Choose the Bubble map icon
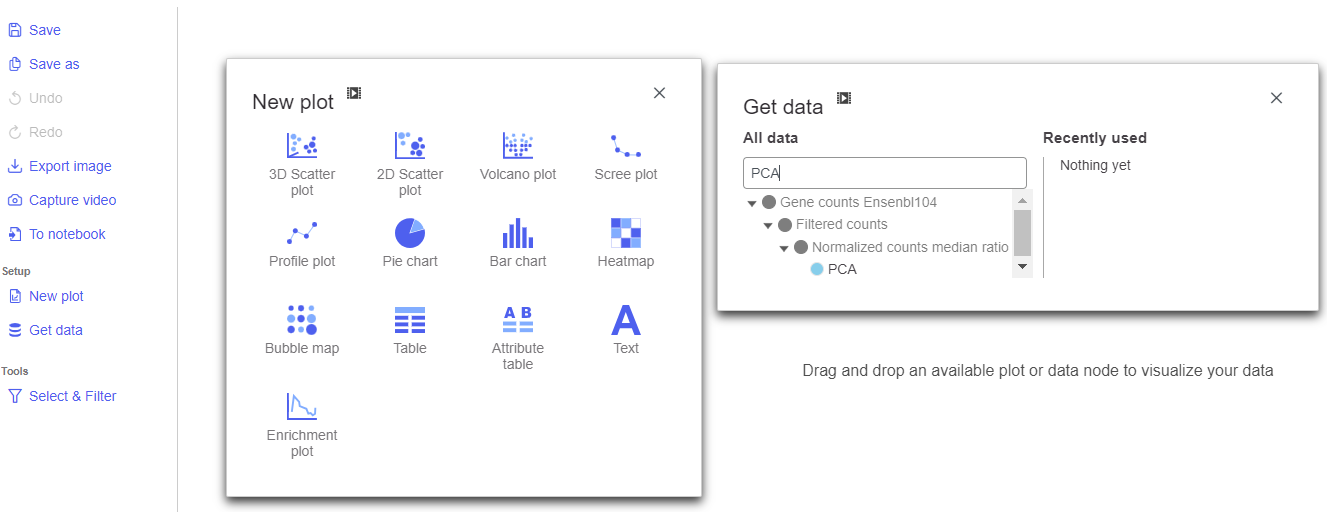Viewport: 1328px width, 513px height. click(x=301, y=320)
